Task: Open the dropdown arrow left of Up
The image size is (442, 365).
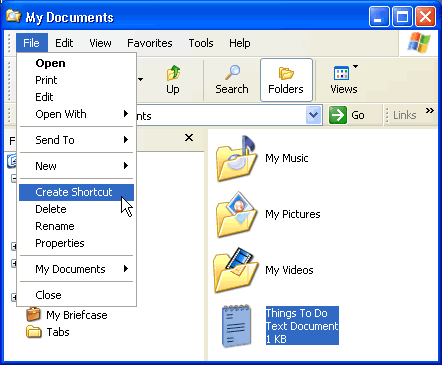Action: (x=141, y=79)
